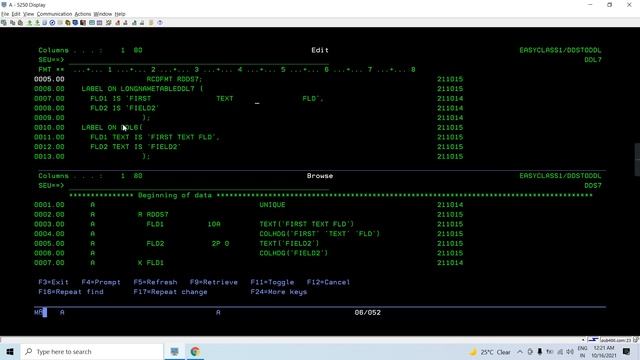Click the 'R RDDS7' record format line
640x360 pixels.
coord(153,215)
